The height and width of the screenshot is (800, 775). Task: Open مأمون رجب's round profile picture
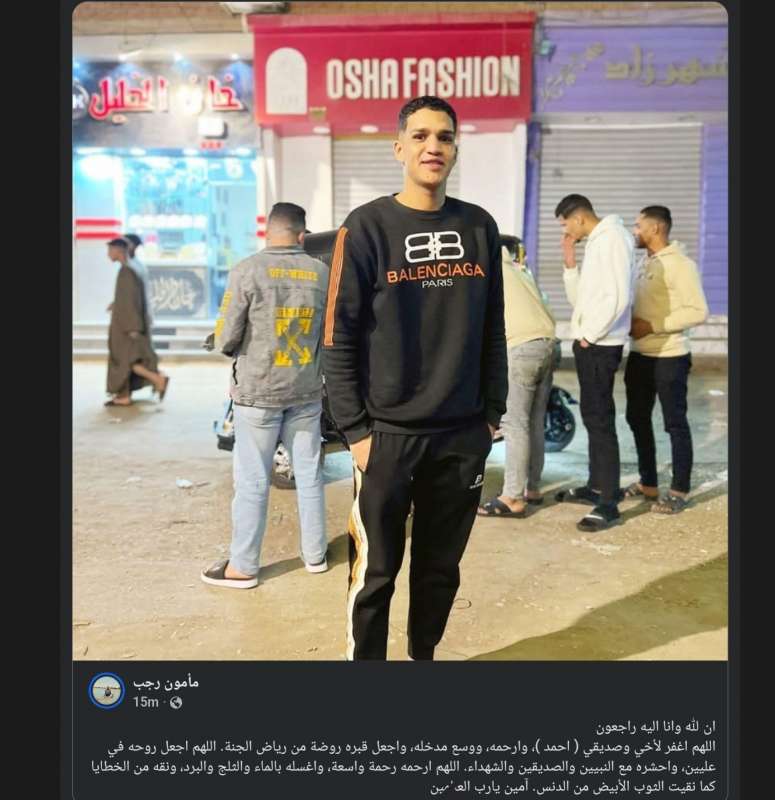coord(106,691)
